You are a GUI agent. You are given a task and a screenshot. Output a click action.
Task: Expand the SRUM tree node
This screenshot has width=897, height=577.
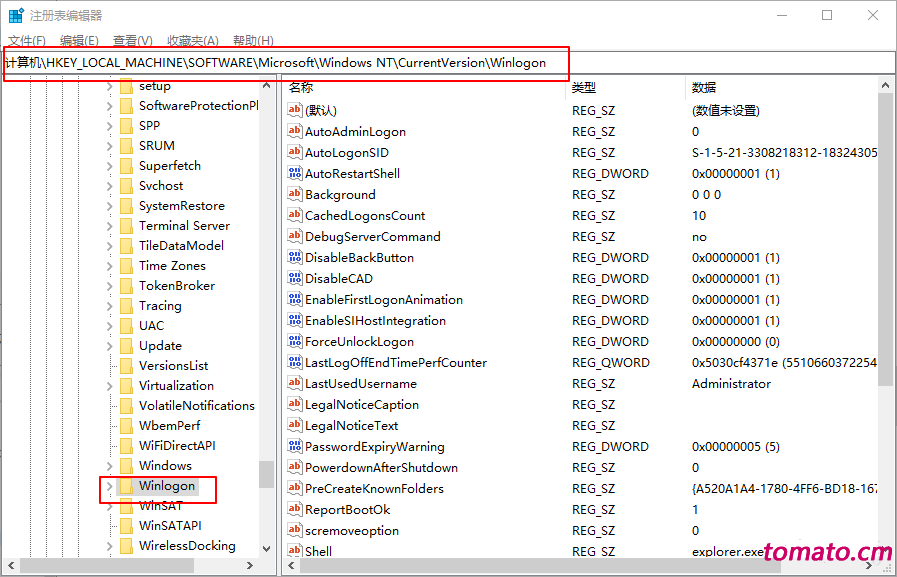pyautogui.click(x=109, y=146)
